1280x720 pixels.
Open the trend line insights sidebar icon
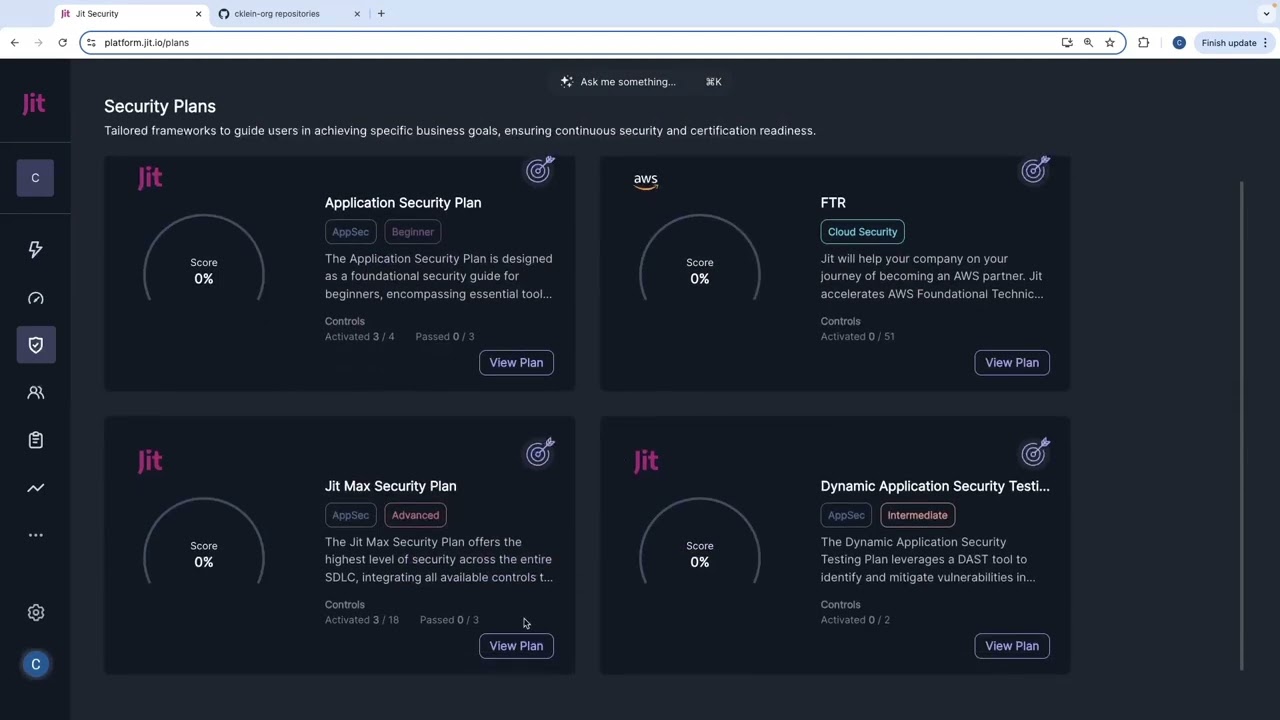[x=35, y=488]
